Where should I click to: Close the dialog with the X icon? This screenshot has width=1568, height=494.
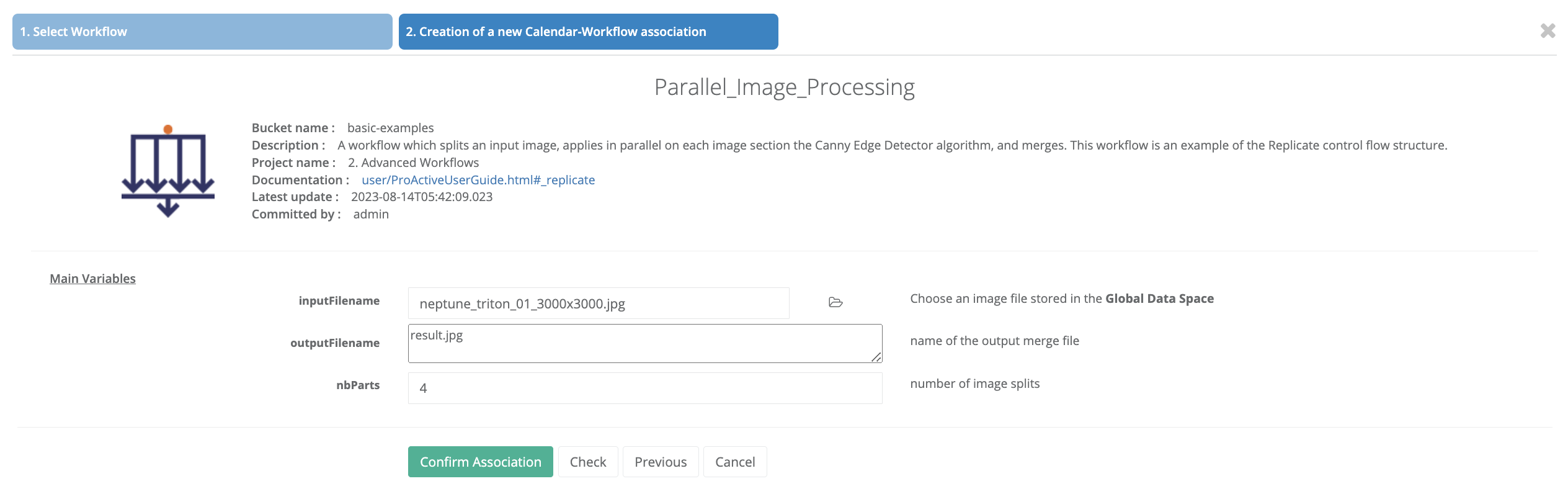point(1548,30)
